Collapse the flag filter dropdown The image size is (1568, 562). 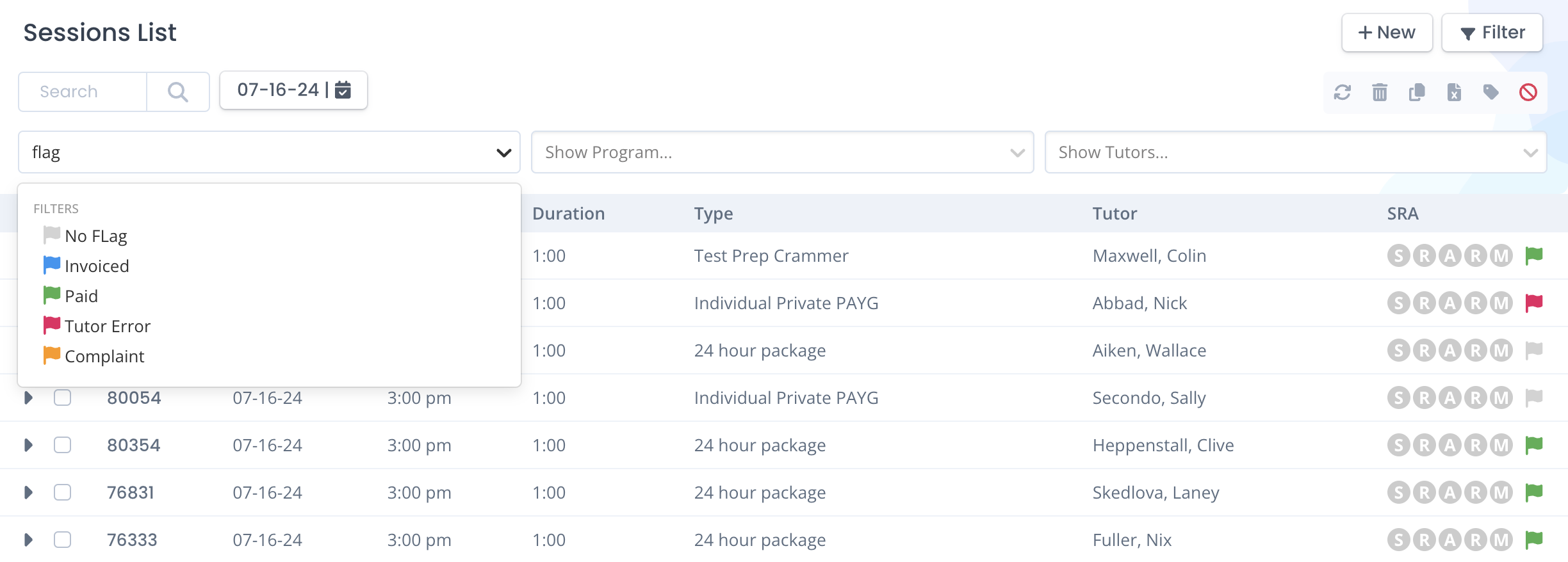504,152
